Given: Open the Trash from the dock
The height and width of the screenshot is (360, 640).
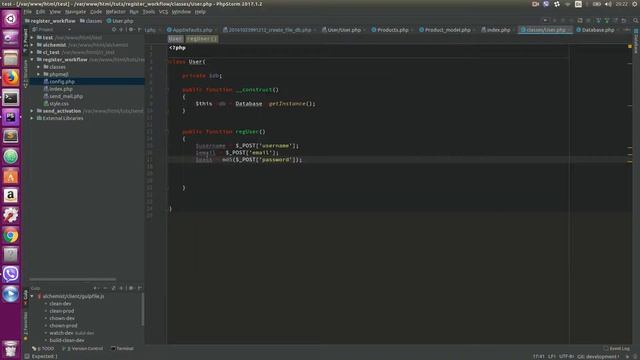Looking at the screenshot, I should pyautogui.click(x=11, y=349).
